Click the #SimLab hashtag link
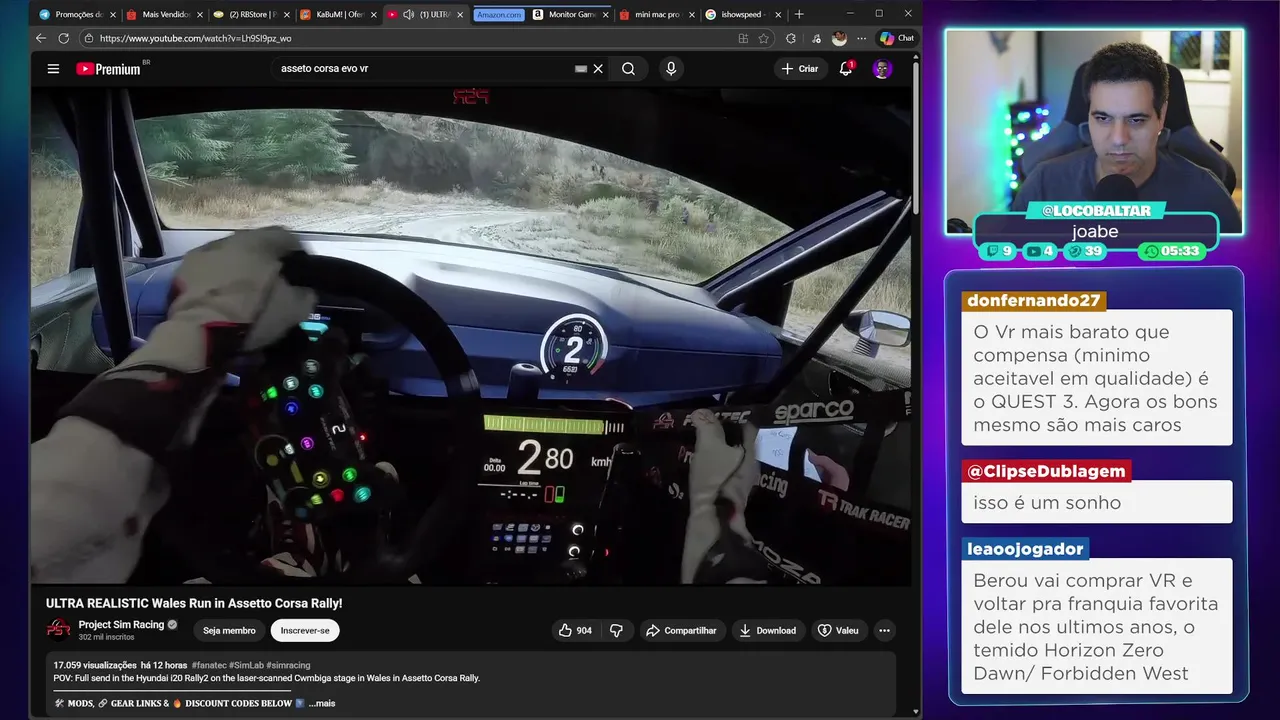The height and width of the screenshot is (720, 1280). pyautogui.click(x=246, y=665)
